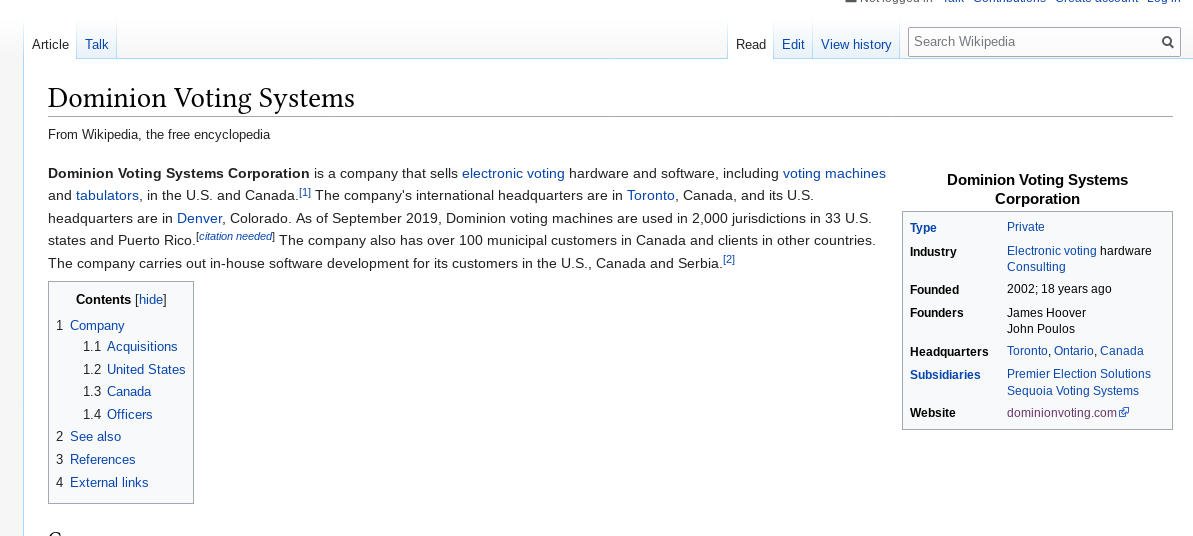Image resolution: width=1193 pixels, height=536 pixels.
Task: Click the Founders label in the infobox
Action: (937, 313)
